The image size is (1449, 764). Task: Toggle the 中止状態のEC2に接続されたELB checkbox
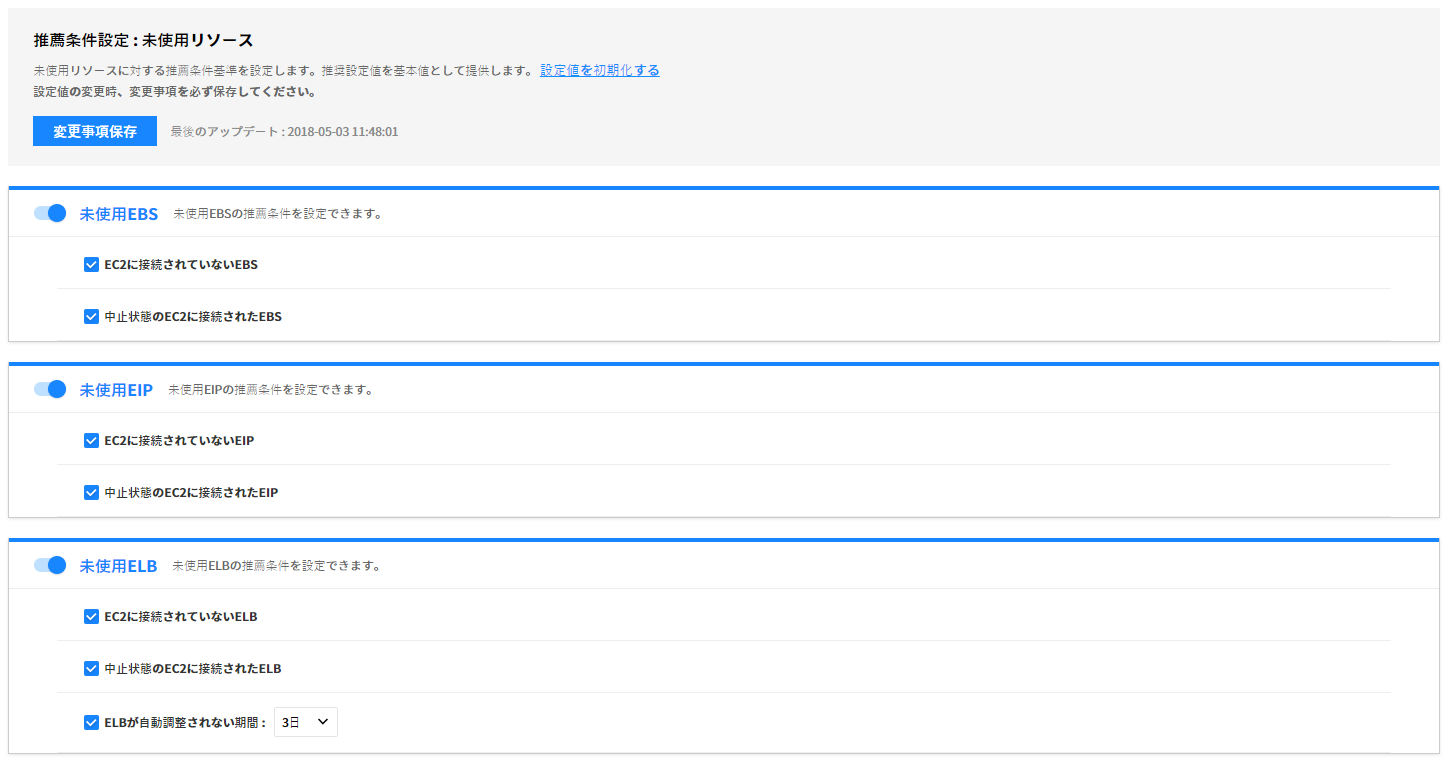point(91,669)
